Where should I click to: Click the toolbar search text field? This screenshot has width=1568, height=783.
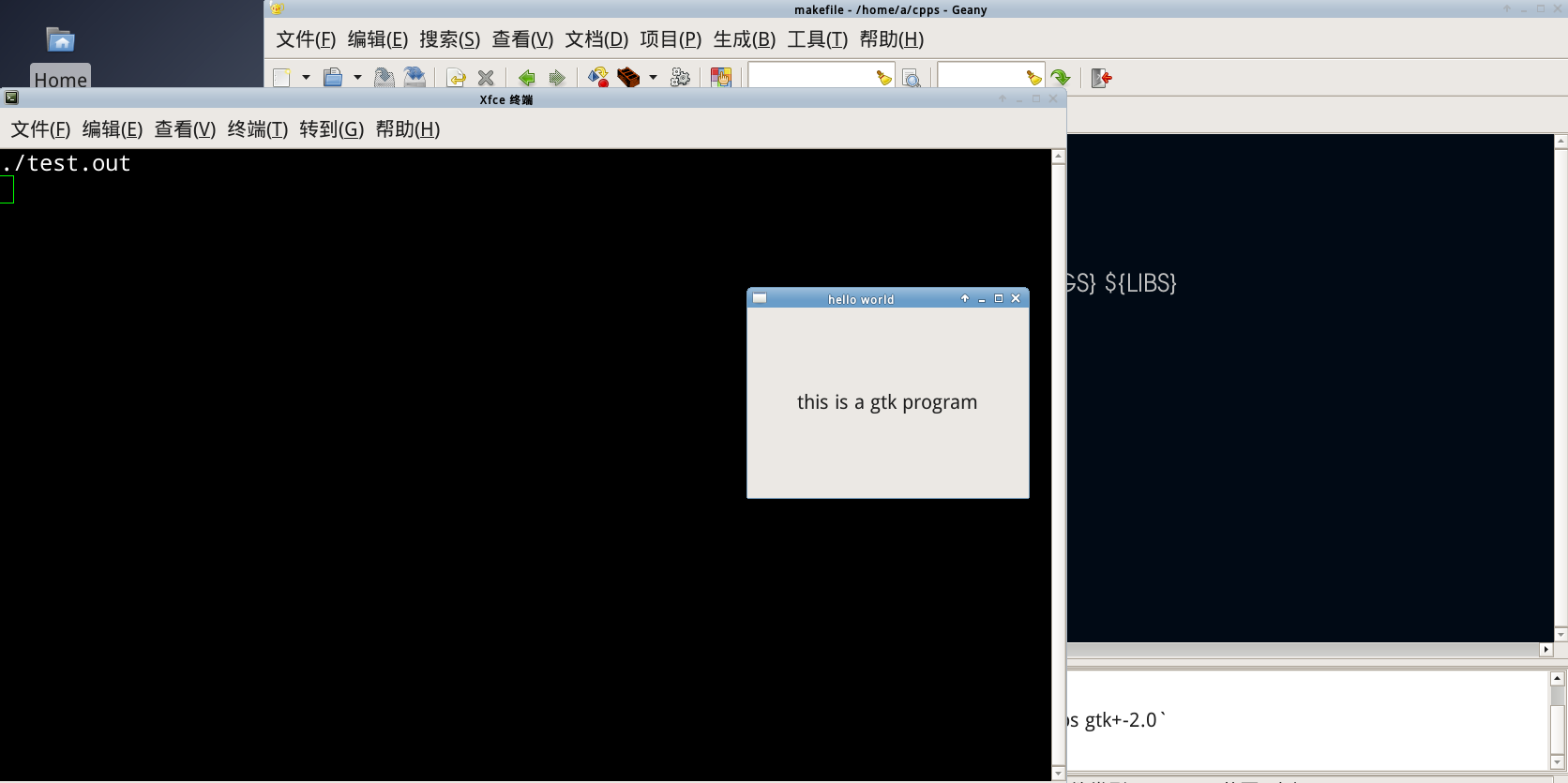click(810, 77)
